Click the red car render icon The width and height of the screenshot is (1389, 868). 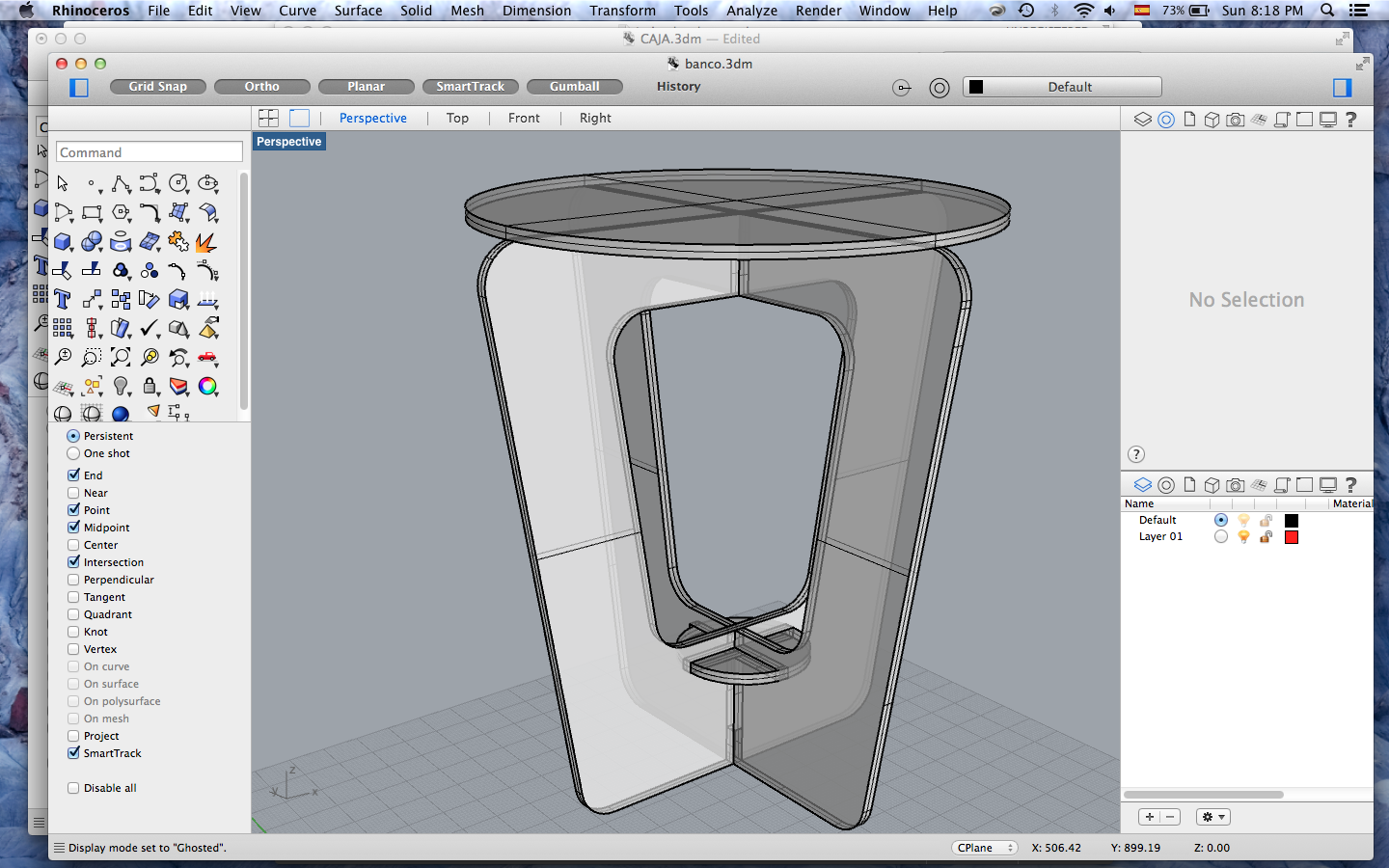[x=207, y=357]
